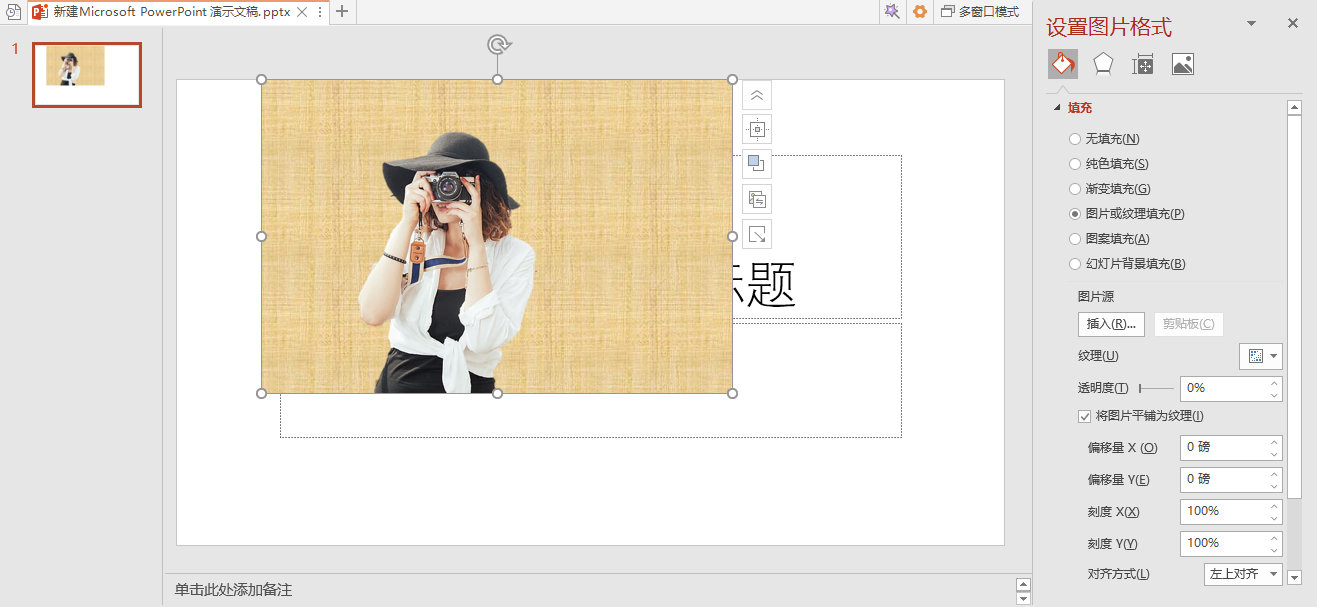This screenshot has width=1317, height=607.
Task: Open the 纹理 texture dropdown
Action: tap(1261, 356)
